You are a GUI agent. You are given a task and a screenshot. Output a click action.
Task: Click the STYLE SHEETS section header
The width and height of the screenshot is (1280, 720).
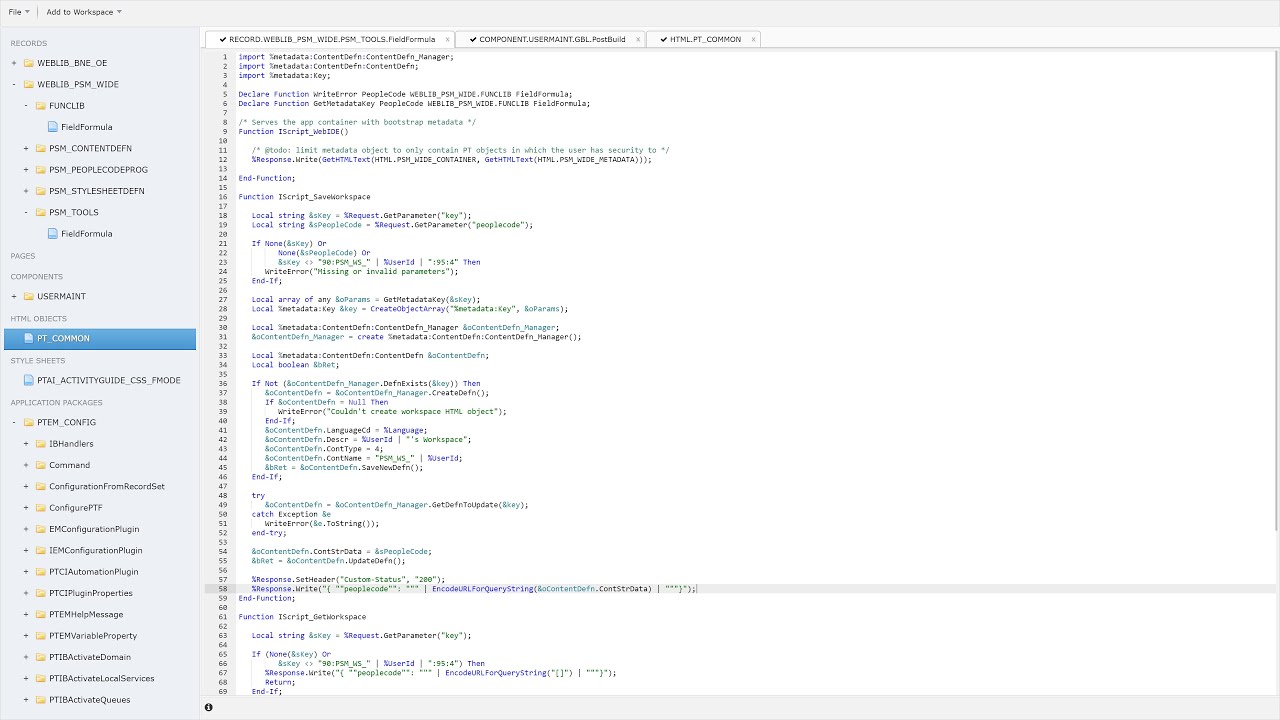[x=38, y=360]
